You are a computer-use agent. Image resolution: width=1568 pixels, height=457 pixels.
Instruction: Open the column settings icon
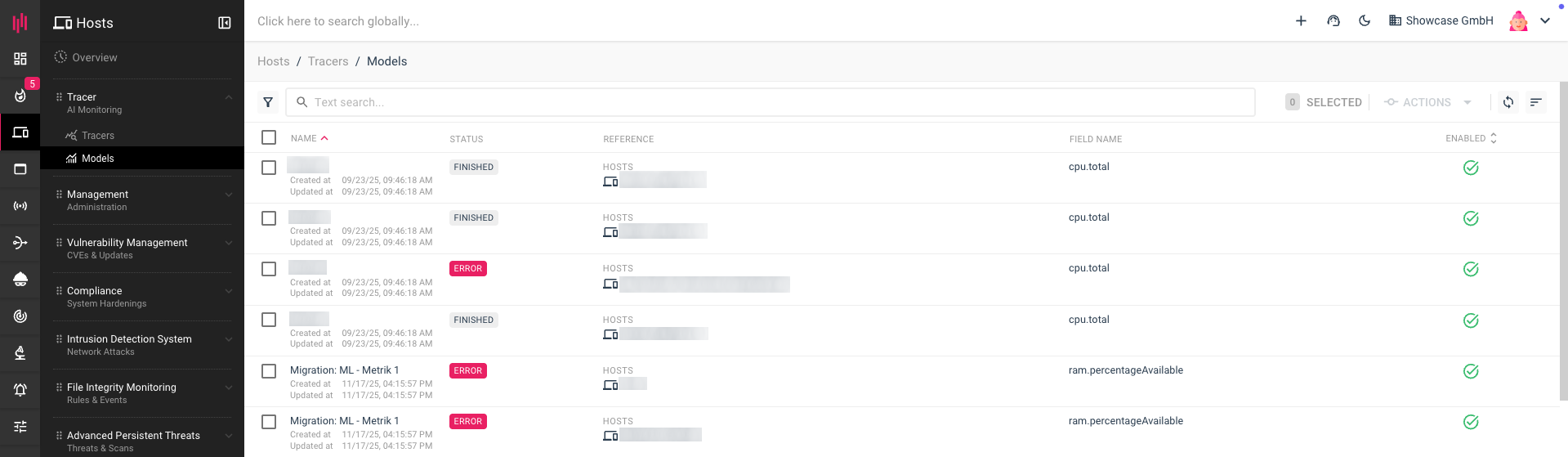tap(1536, 102)
